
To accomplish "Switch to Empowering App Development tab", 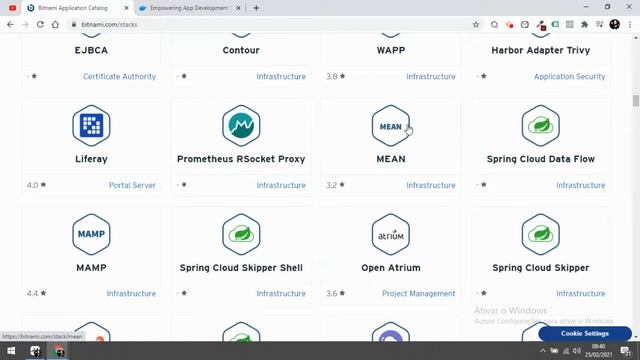I will [x=190, y=8].
